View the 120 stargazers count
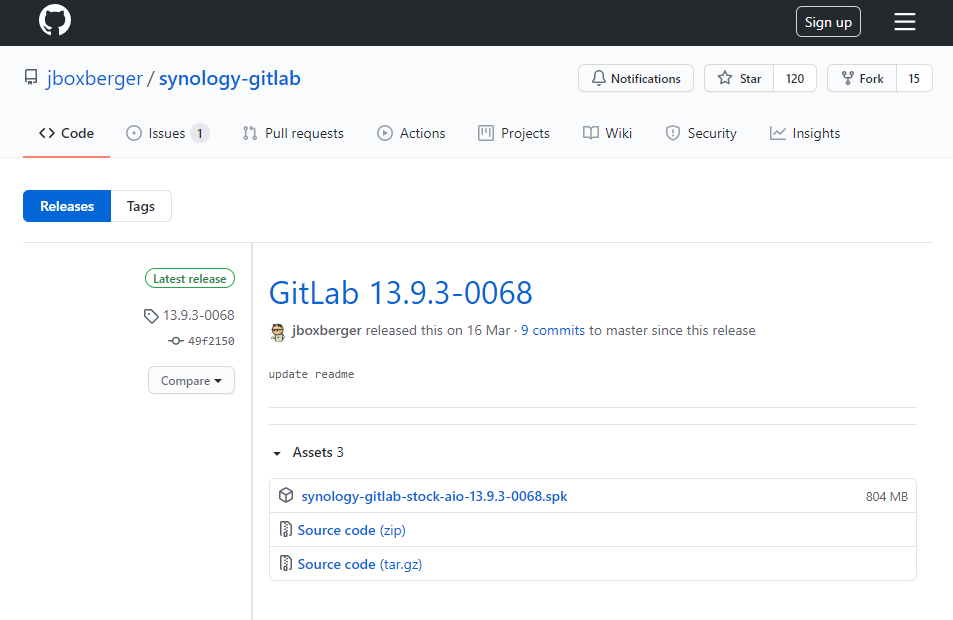 pyautogui.click(x=794, y=78)
